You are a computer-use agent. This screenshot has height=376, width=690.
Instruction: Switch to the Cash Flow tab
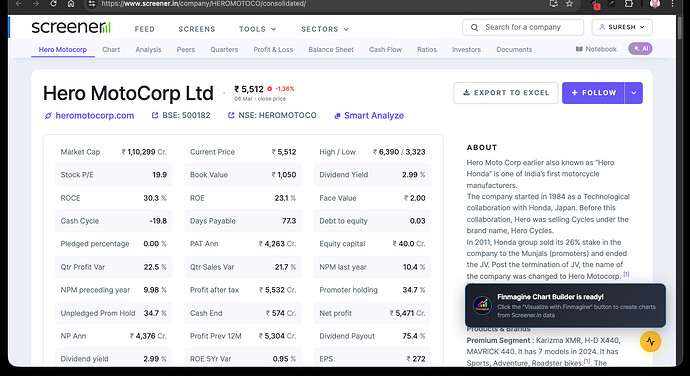pos(385,49)
